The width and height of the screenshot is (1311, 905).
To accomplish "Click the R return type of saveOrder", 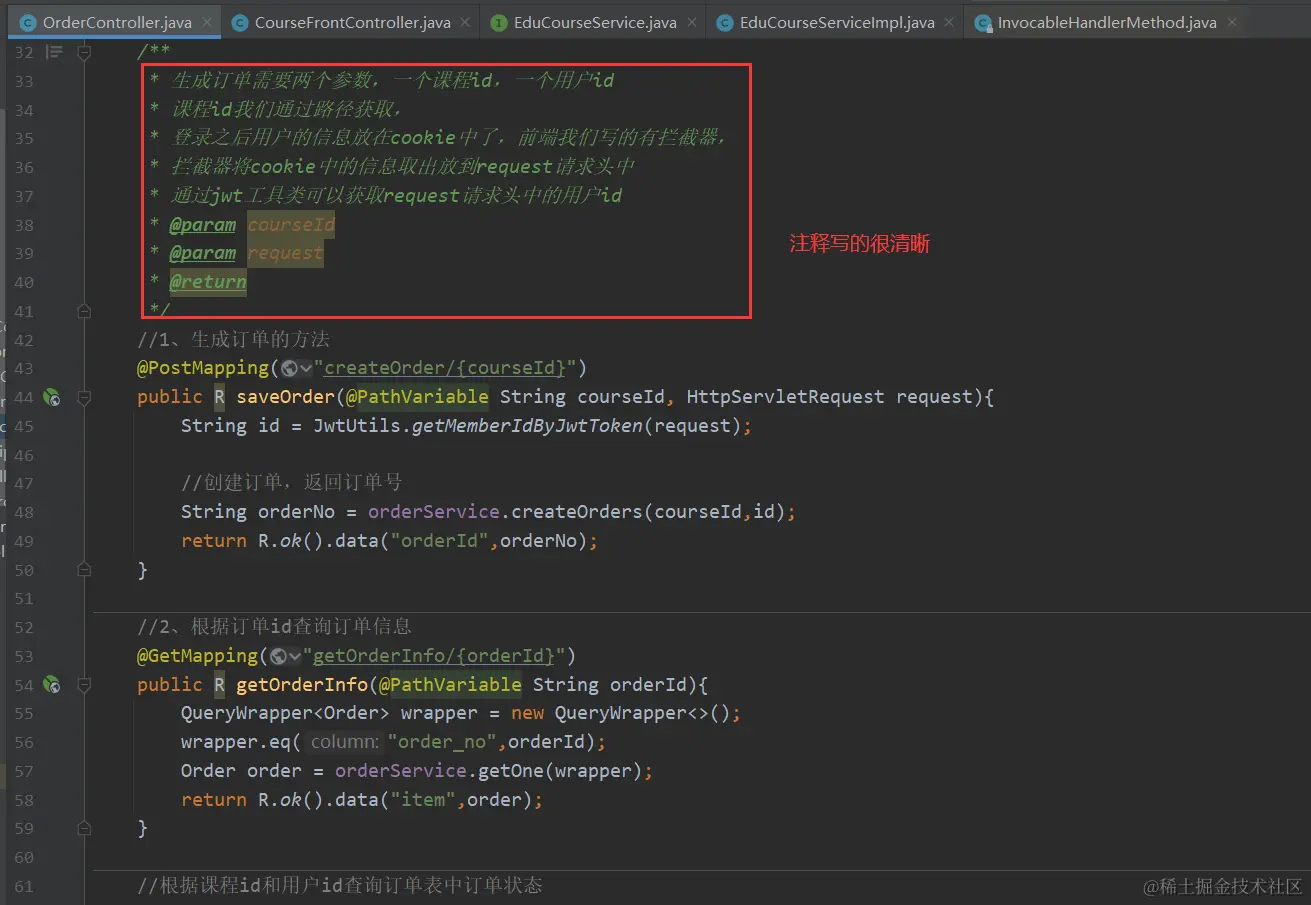I will [x=219, y=397].
